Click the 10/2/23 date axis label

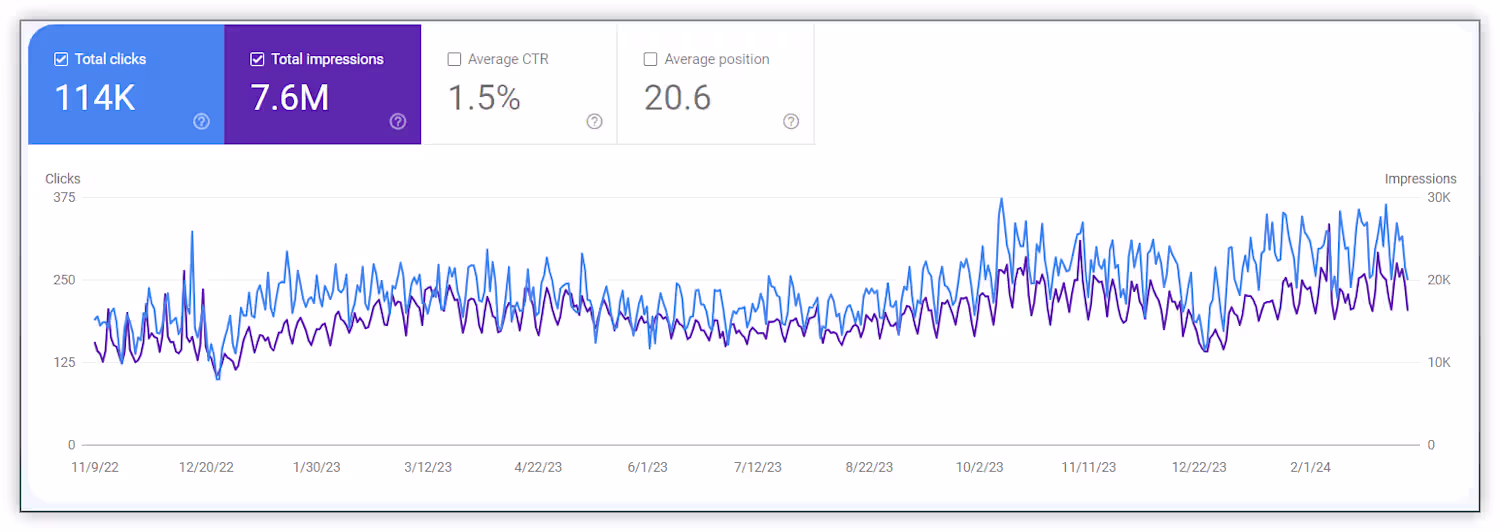coord(979,467)
